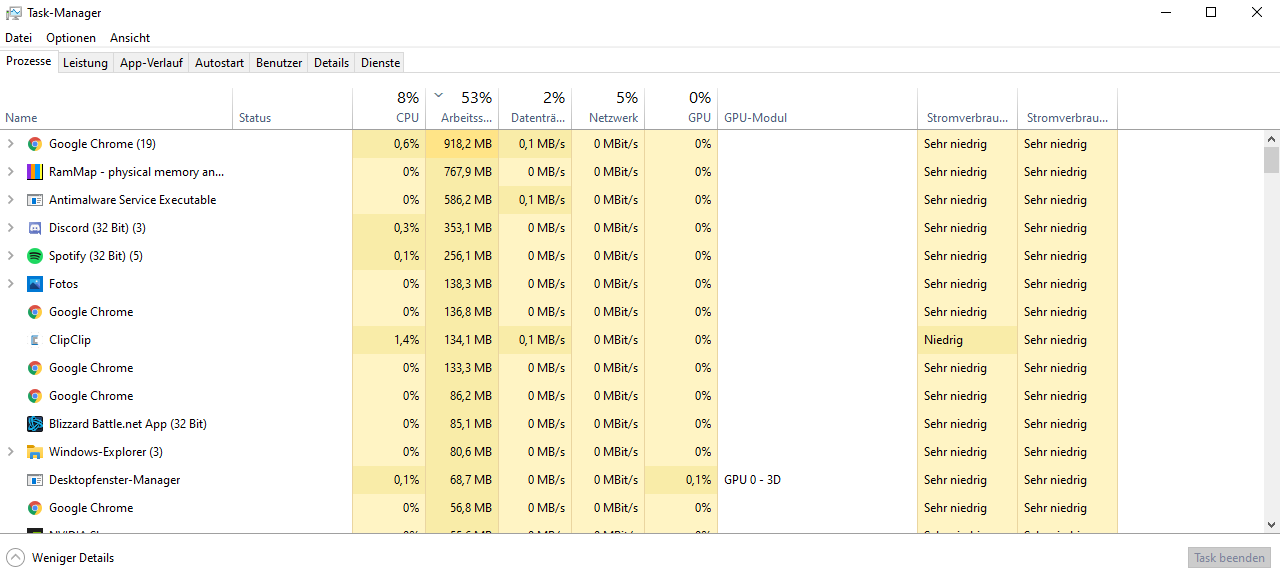Screen dimensions: 1280x582
Task: Click the Niedrig power usage cell
Action: [x=967, y=340]
